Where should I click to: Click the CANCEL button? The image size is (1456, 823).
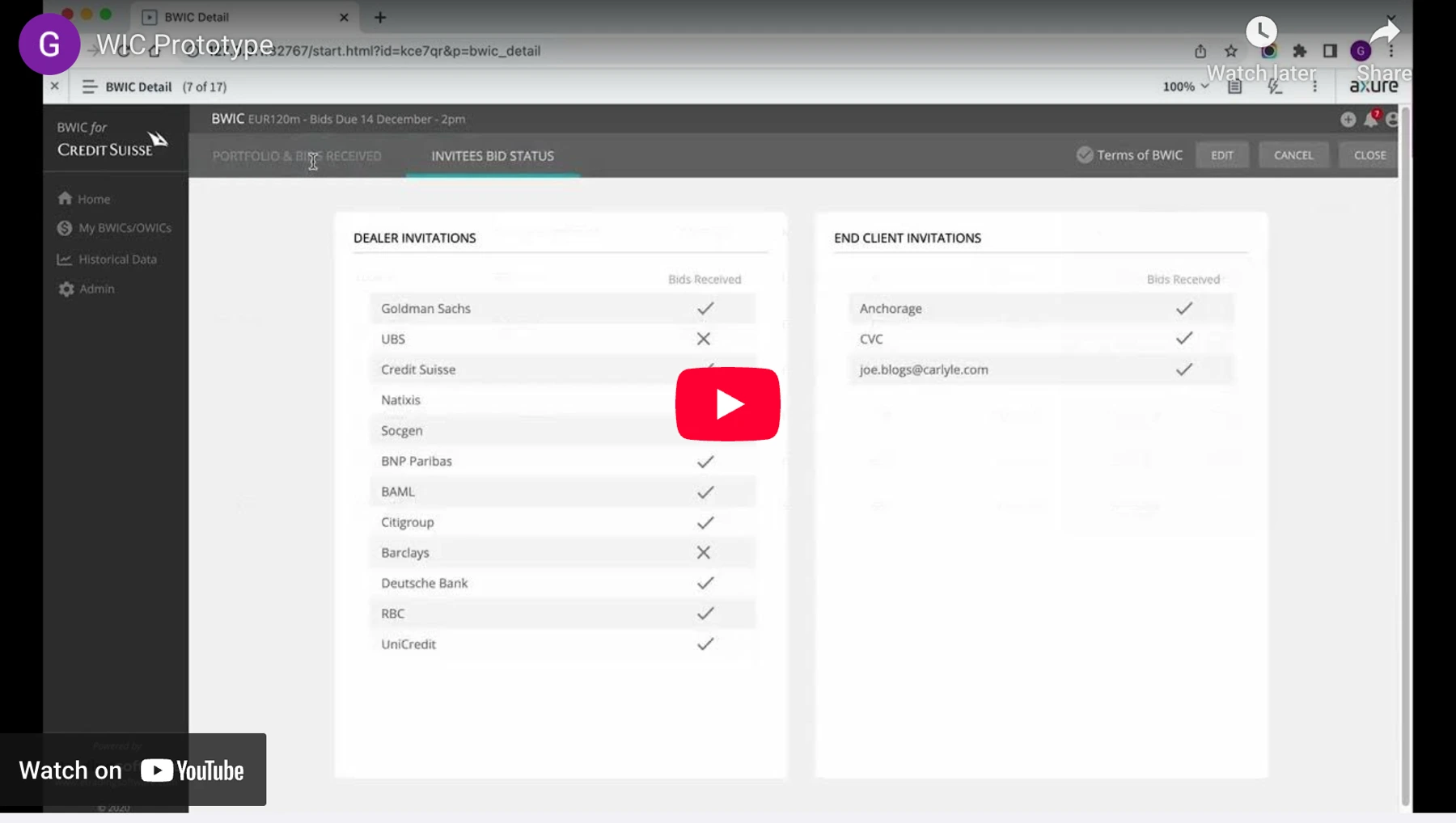[1293, 155]
